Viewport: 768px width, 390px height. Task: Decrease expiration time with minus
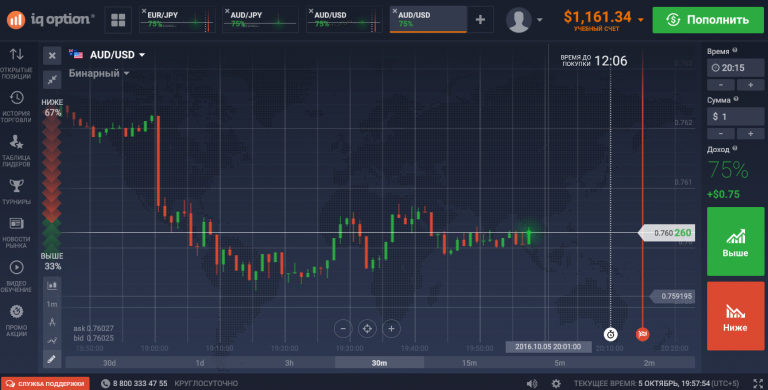pos(720,85)
